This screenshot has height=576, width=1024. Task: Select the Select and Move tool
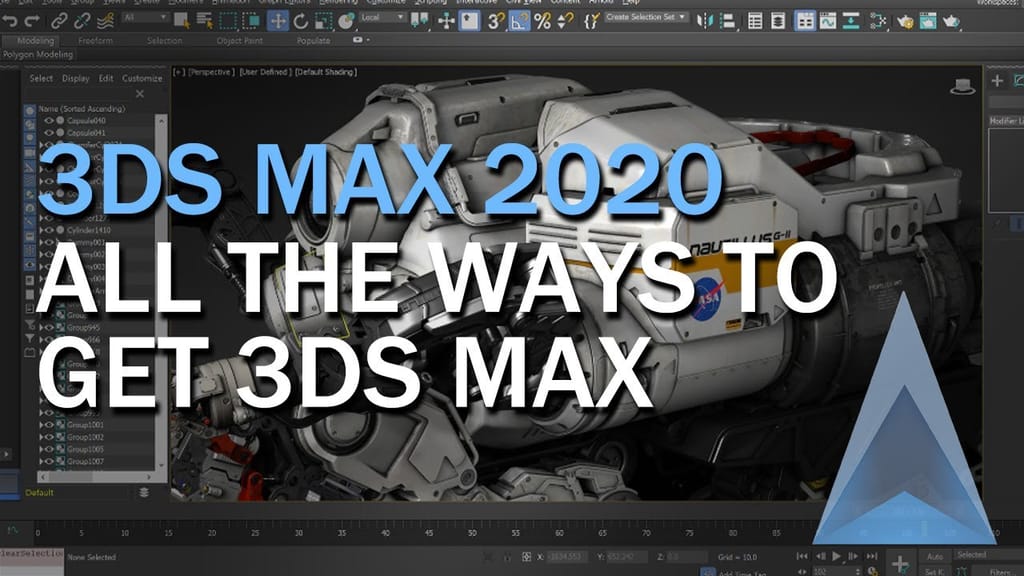[x=277, y=17]
